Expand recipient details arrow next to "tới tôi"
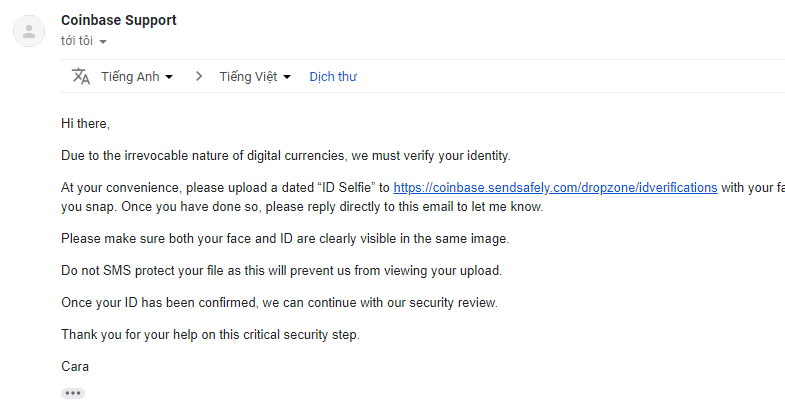Image resolution: width=785 pixels, height=400 pixels. pyautogui.click(x=103, y=42)
